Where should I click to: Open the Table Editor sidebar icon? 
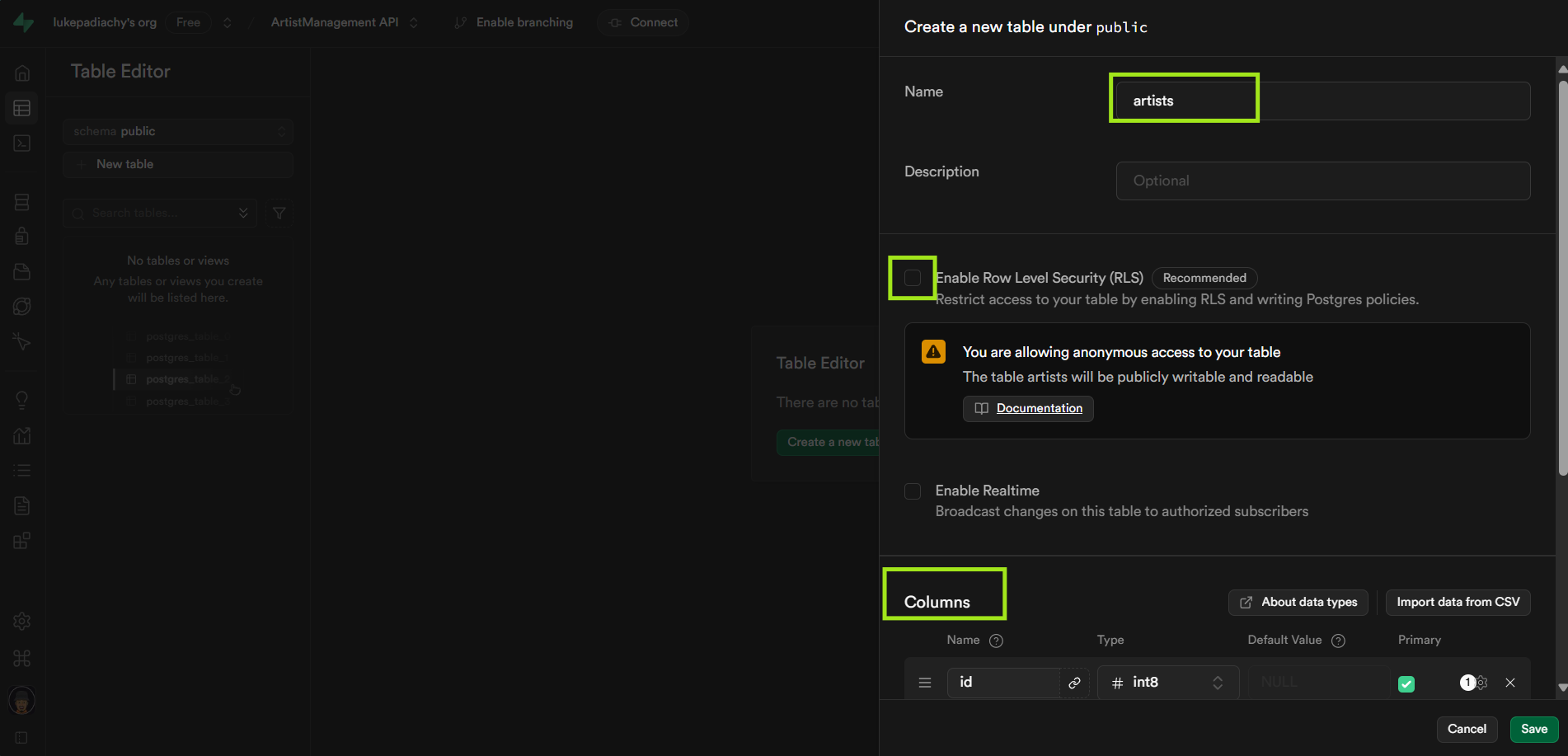pos(22,108)
